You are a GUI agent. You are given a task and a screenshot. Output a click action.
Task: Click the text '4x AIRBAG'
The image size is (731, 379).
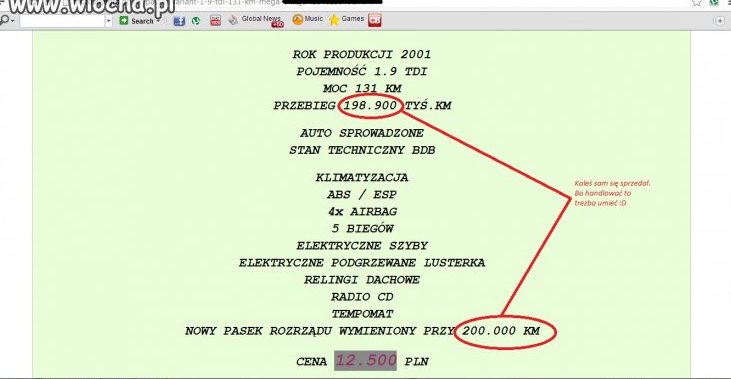pos(362,212)
